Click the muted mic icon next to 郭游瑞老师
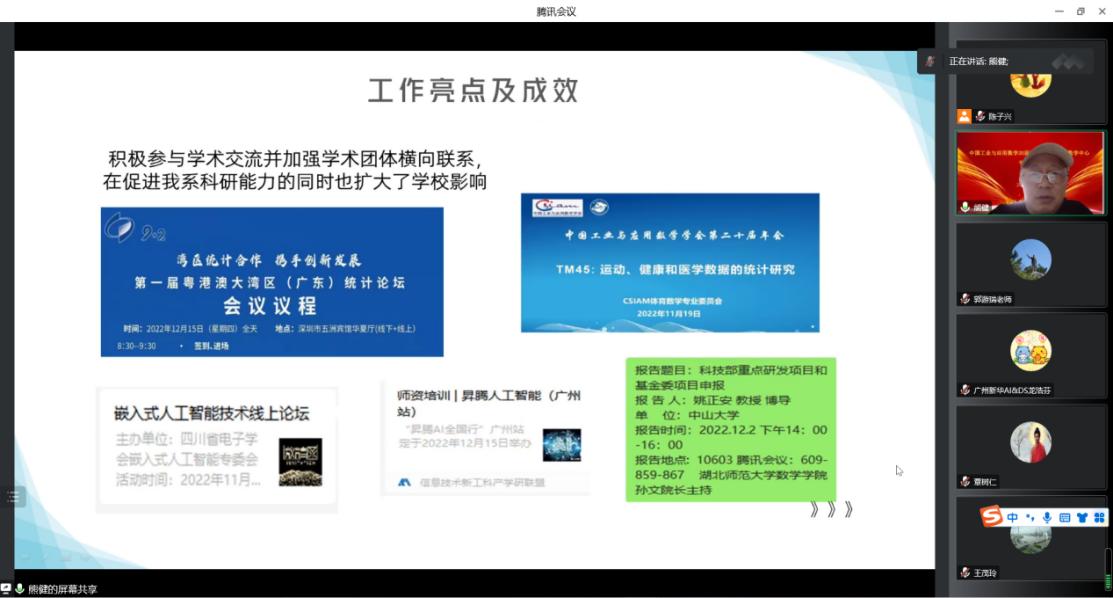Image resolution: width=1113 pixels, height=598 pixels. [965, 299]
